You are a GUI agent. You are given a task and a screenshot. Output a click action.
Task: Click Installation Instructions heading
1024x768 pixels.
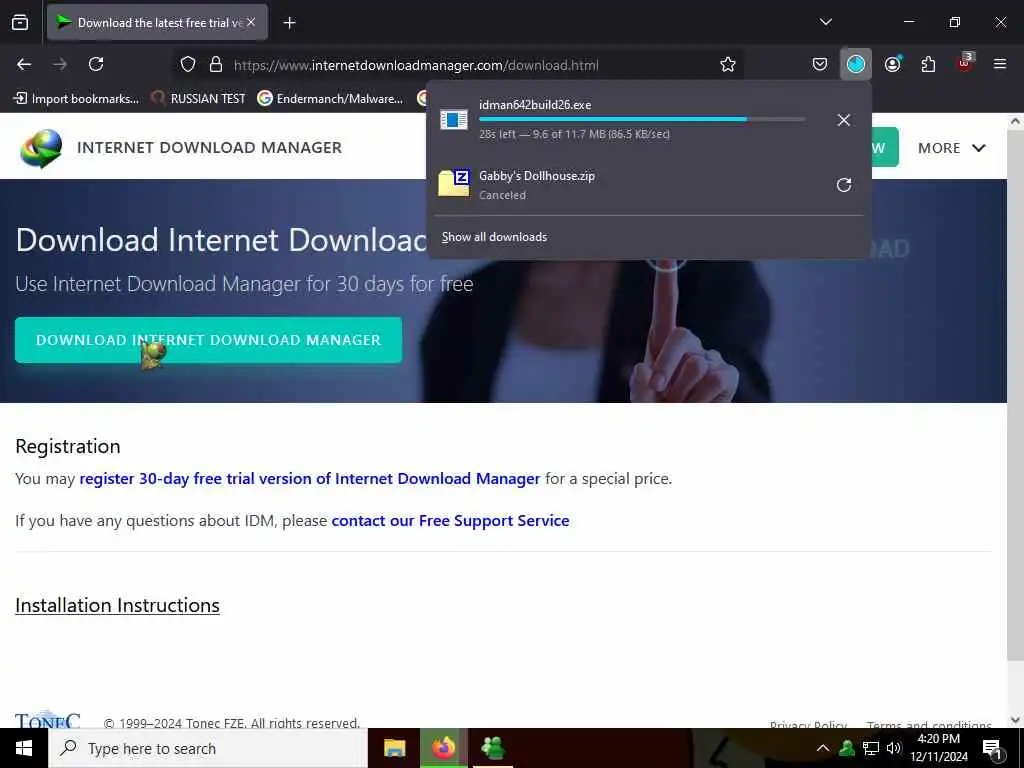tap(118, 605)
